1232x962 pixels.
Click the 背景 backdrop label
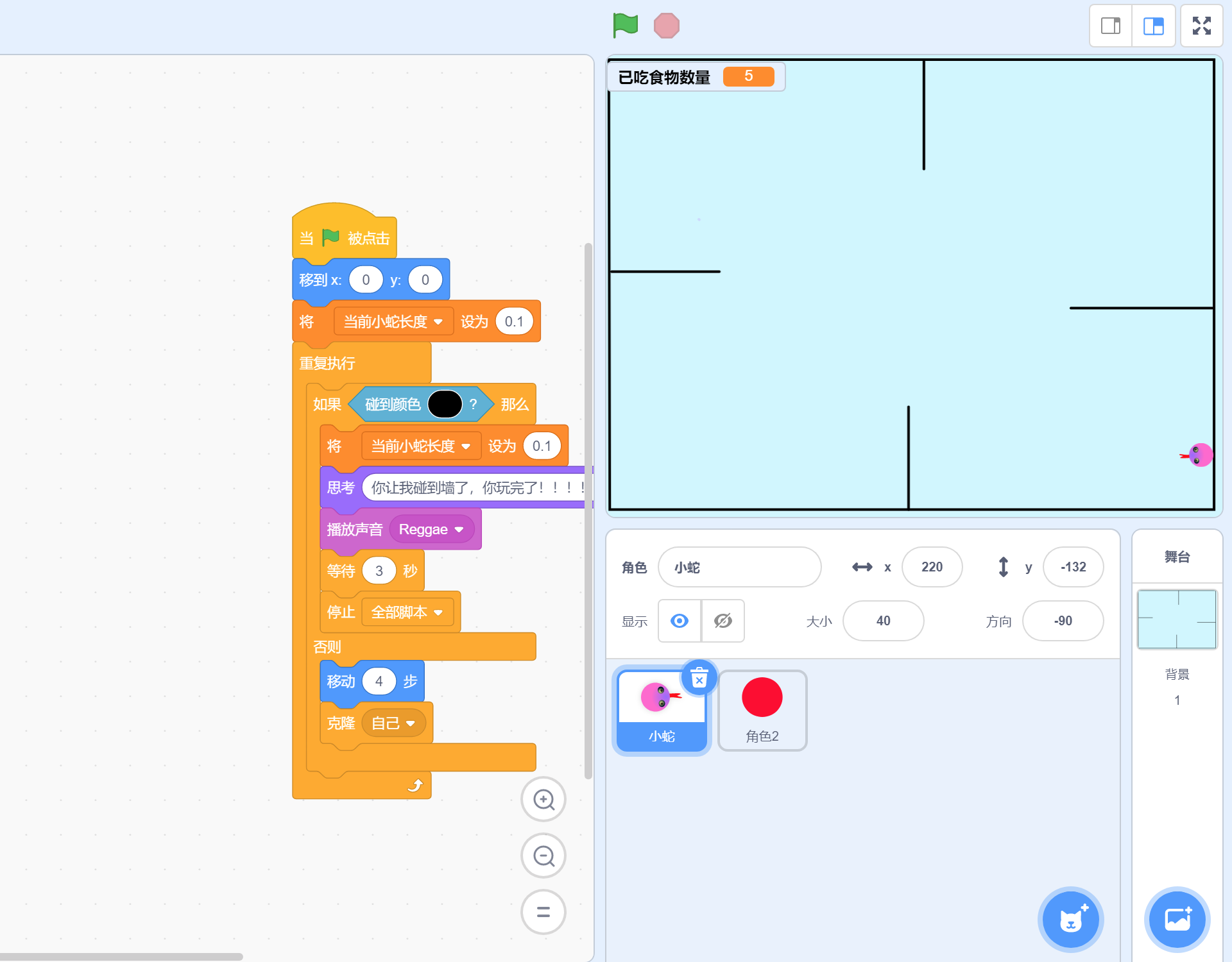click(1177, 674)
